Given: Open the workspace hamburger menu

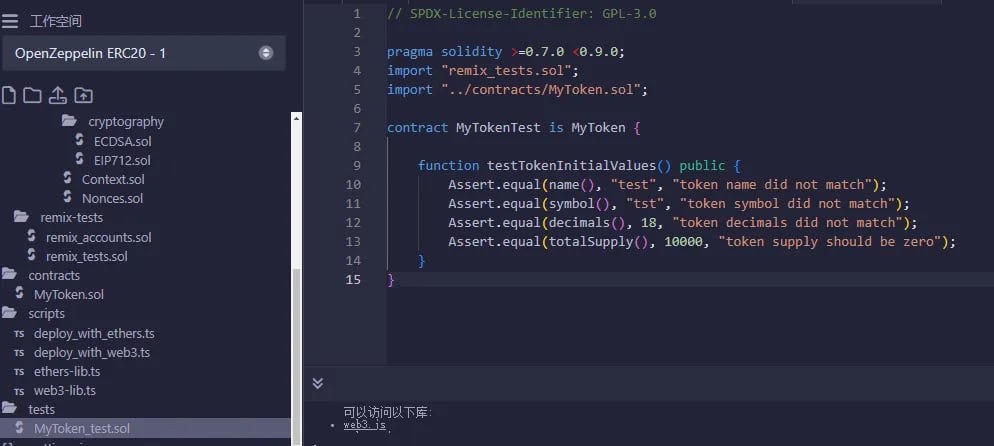Looking at the screenshot, I should point(10,22).
